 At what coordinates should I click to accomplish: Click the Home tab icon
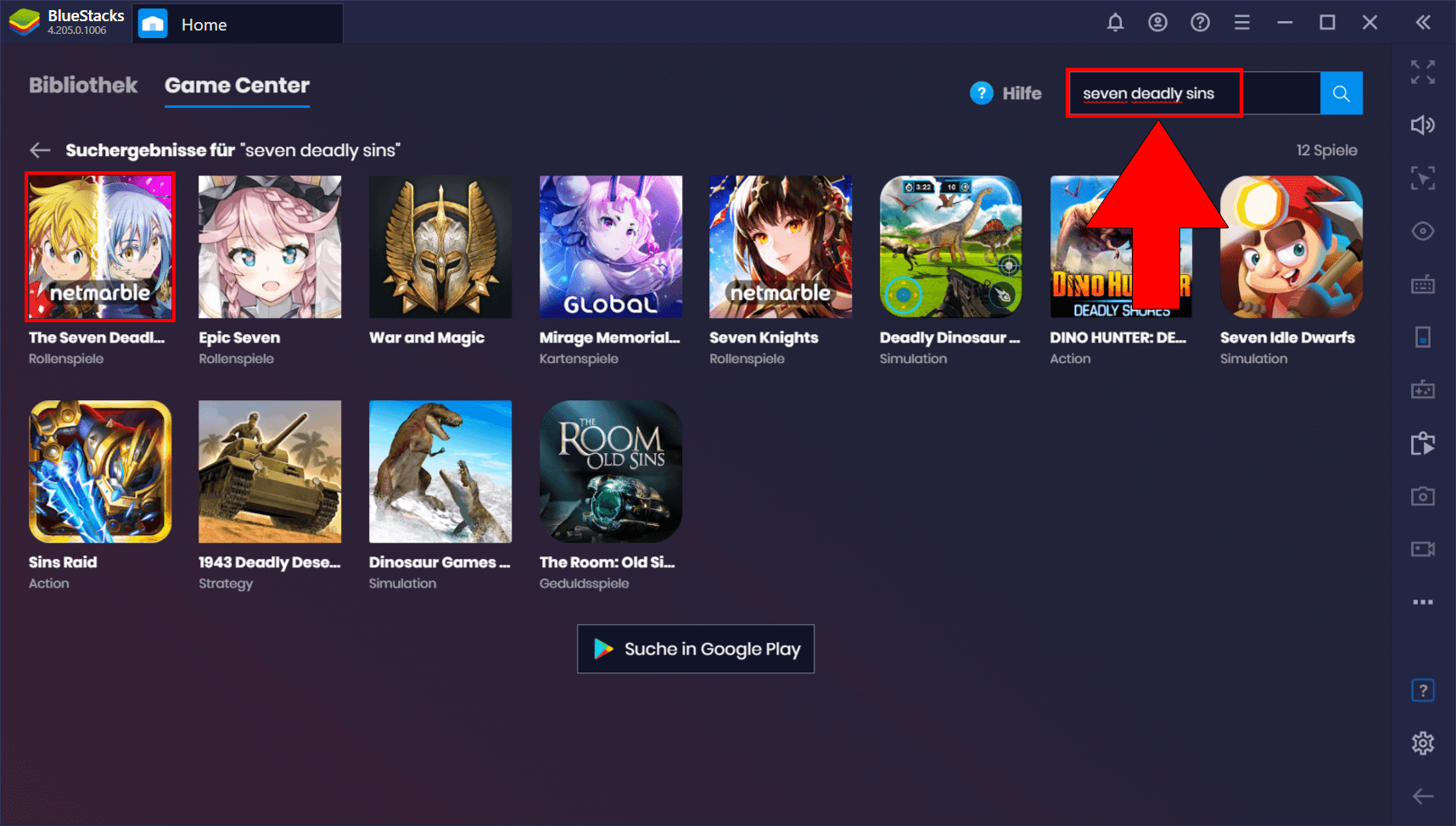pyautogui.click(x=153, y=24)
